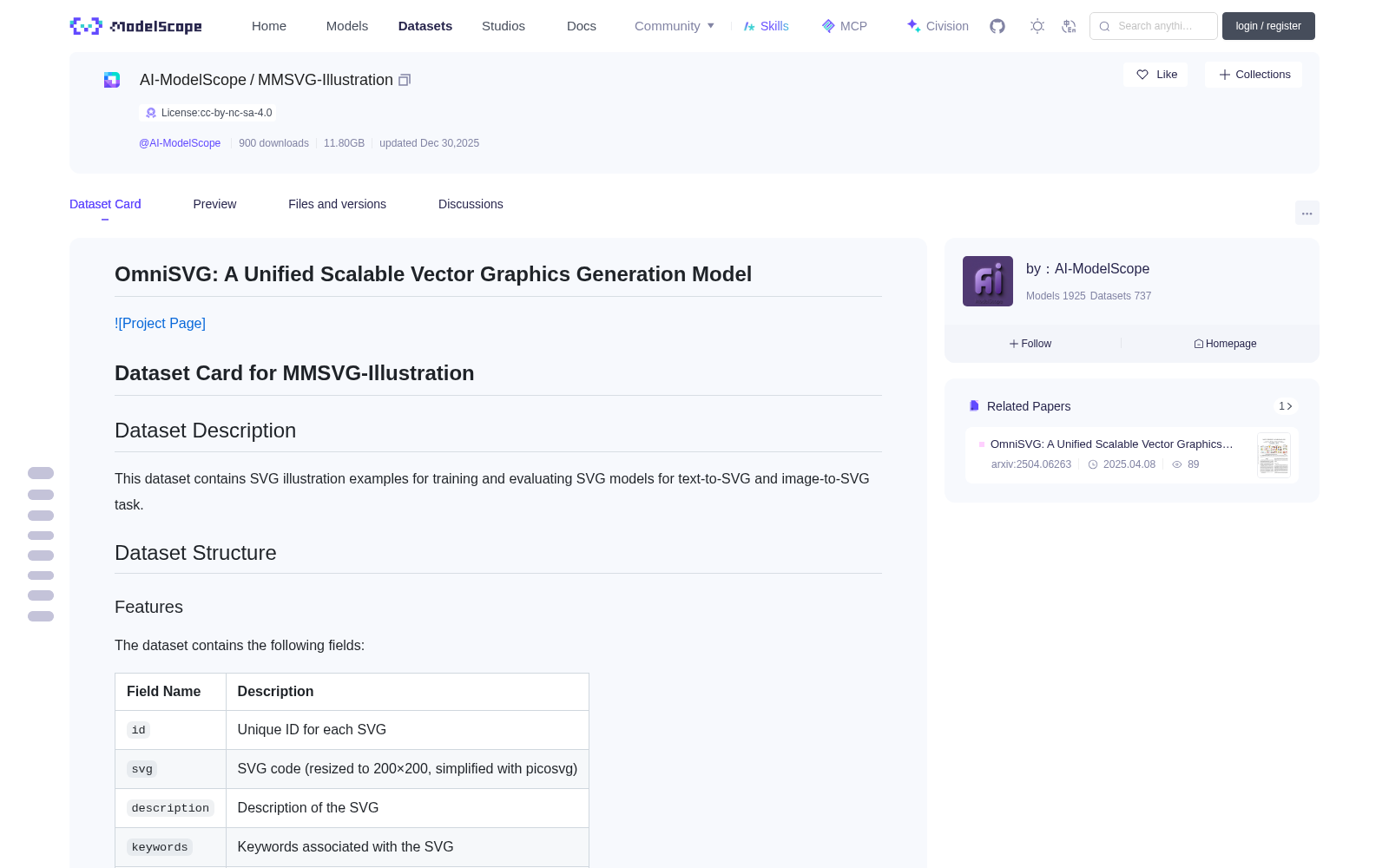
Task: Go to Home in navigation
Action: (269, 26)
